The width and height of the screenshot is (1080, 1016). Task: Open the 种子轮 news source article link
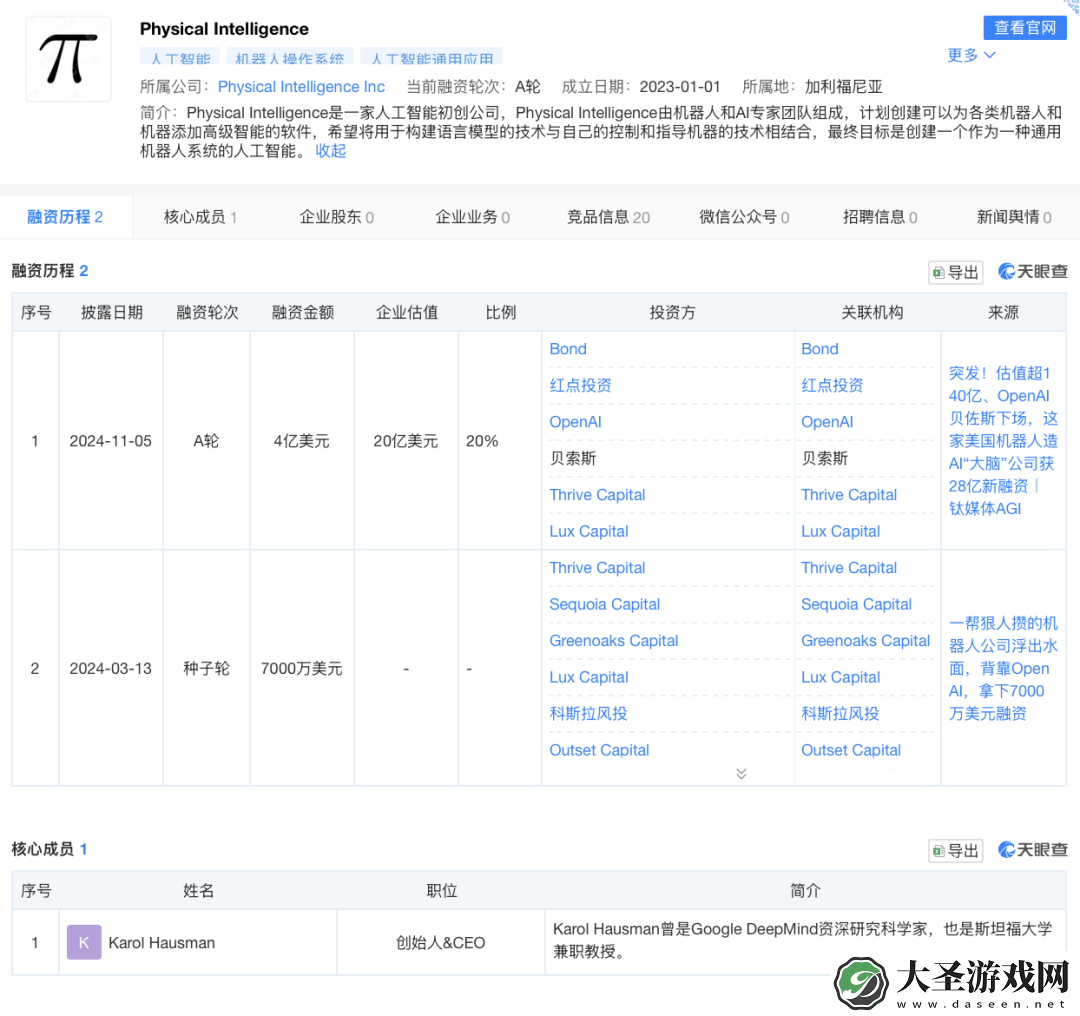(x=1003, y=669)
